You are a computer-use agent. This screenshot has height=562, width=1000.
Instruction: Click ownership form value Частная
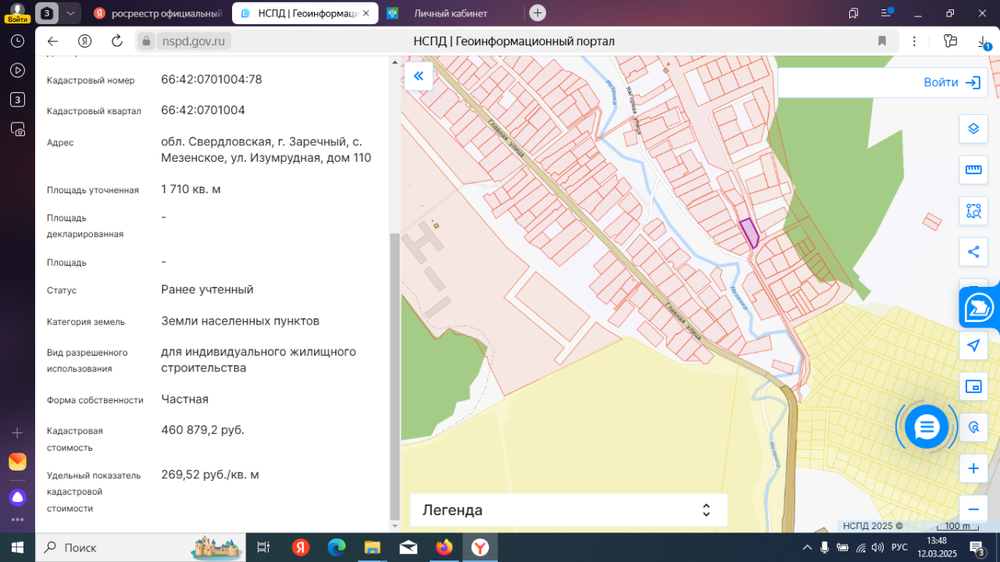184,399
